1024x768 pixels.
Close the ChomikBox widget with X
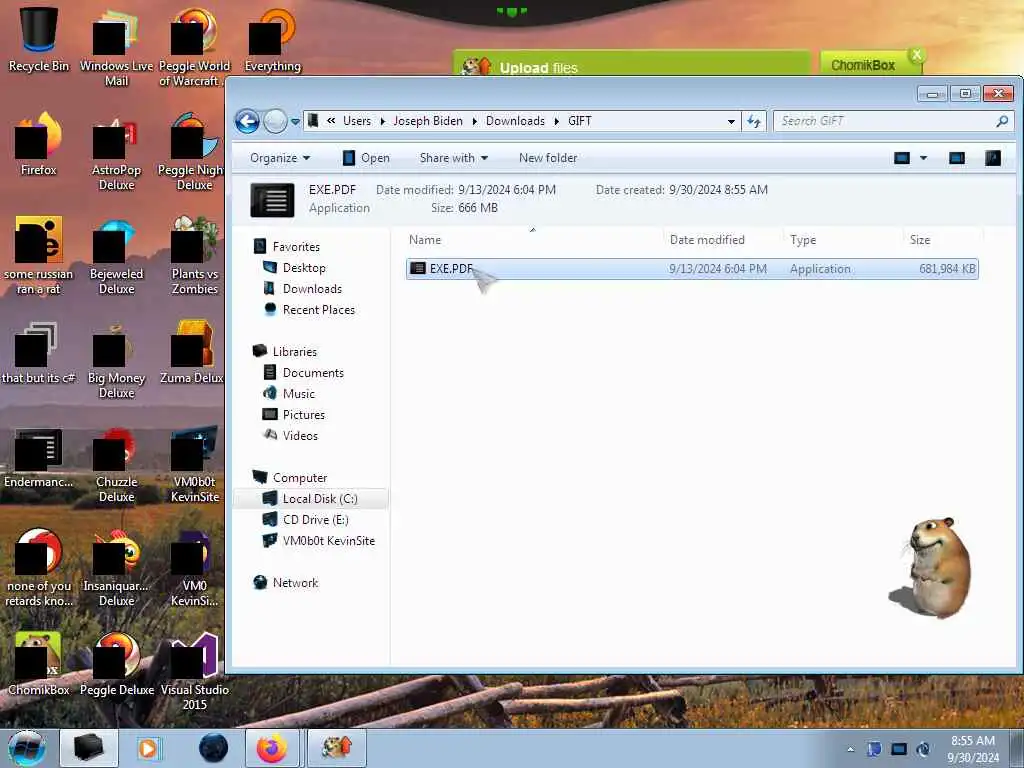(x=917, y=55)
